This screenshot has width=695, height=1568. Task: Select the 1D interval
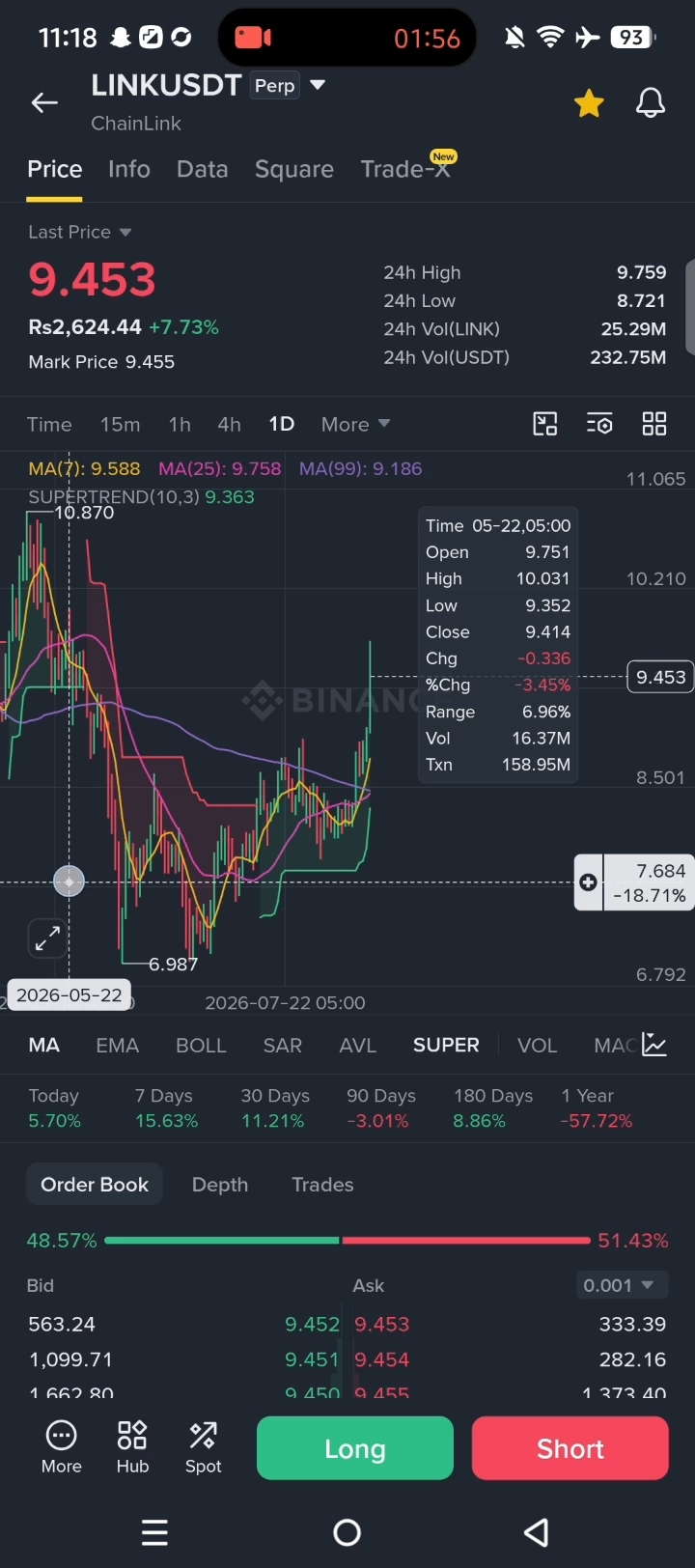coord(281,424)
